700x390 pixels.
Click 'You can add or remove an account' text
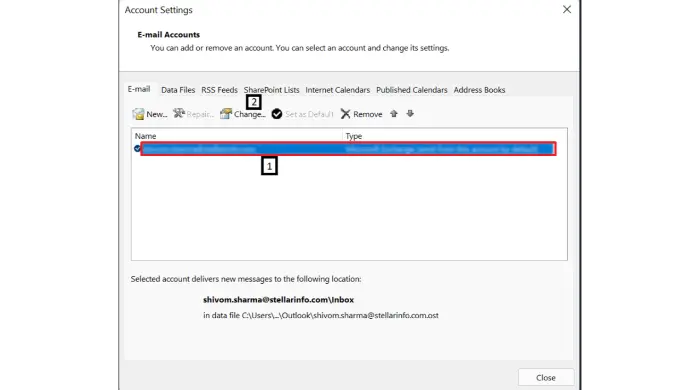pyautogui.click(x=300, y=48)
